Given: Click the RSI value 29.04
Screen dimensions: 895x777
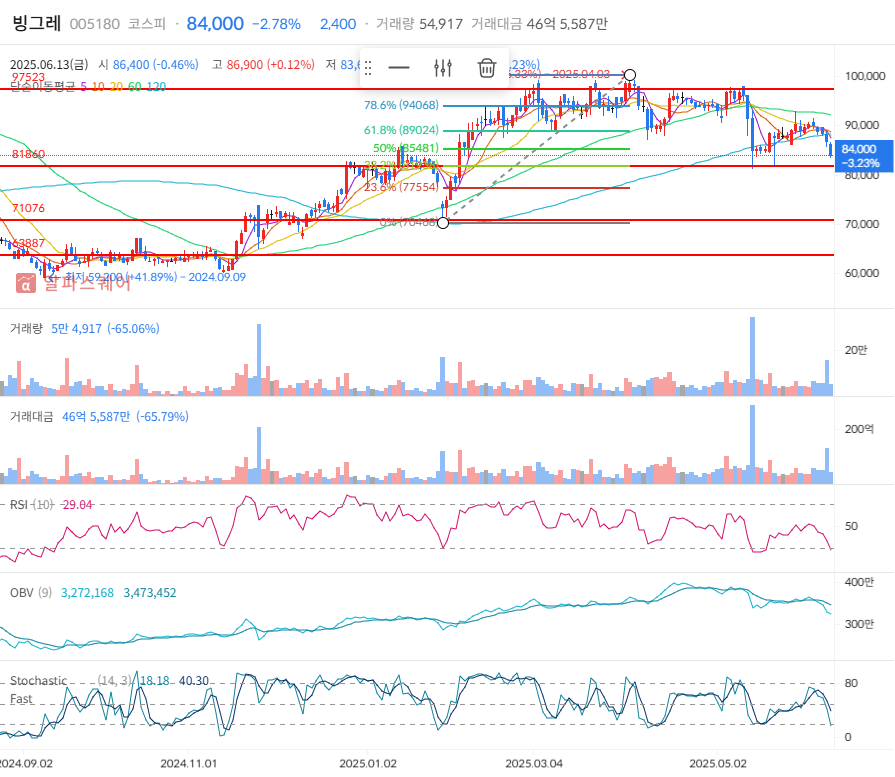Looking at the screenshot, I should pyautogui.click(x=77, y=505).
